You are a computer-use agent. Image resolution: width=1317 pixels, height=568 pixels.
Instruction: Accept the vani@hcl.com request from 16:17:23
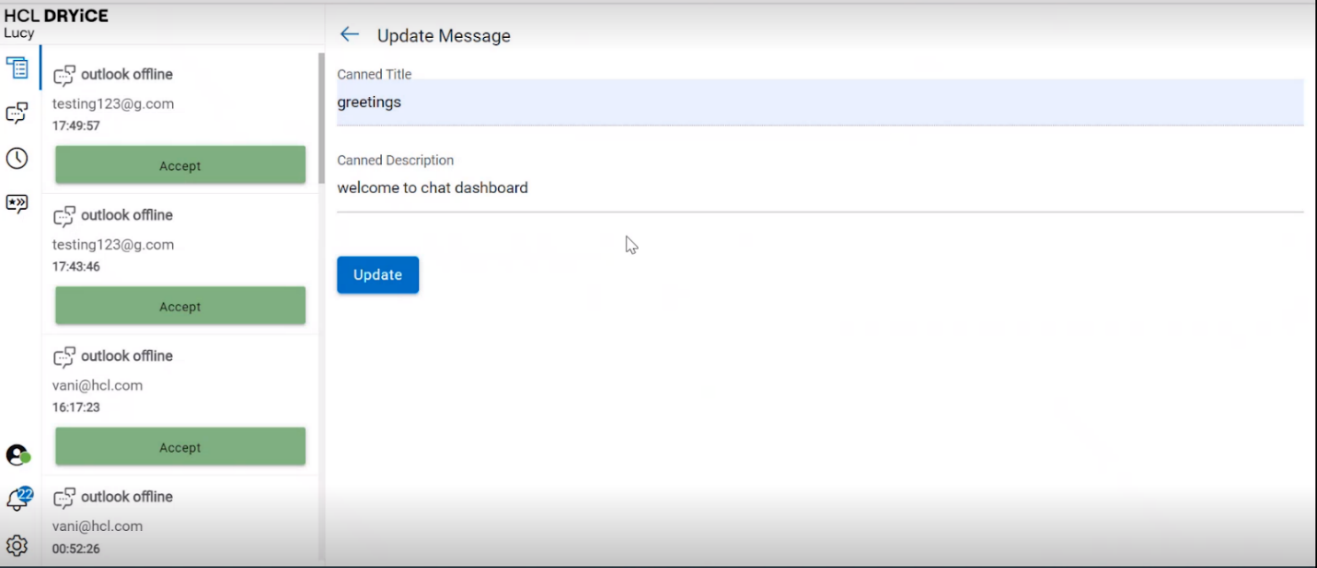click(180, 447)
